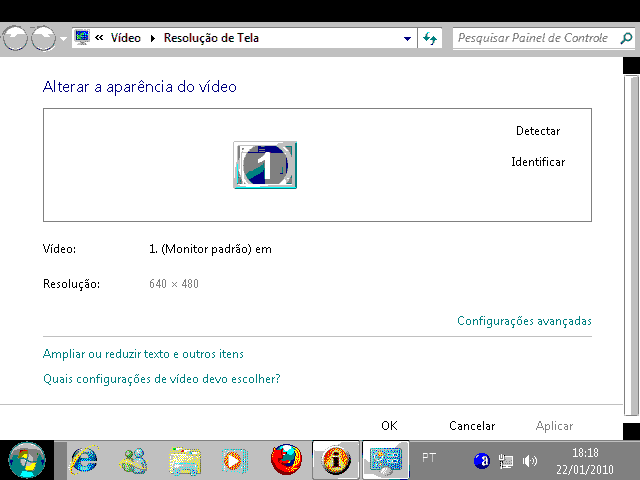This screenshot has width=640, height=480.
Task: Expand the breadcrumb arrow after Vídeo
Action: click(153, 38)
